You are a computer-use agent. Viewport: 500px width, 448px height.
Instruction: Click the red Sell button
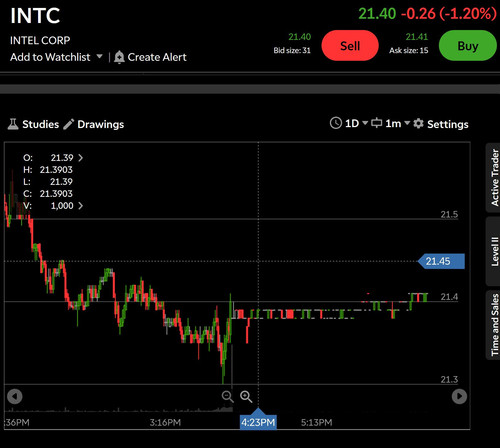350,46
